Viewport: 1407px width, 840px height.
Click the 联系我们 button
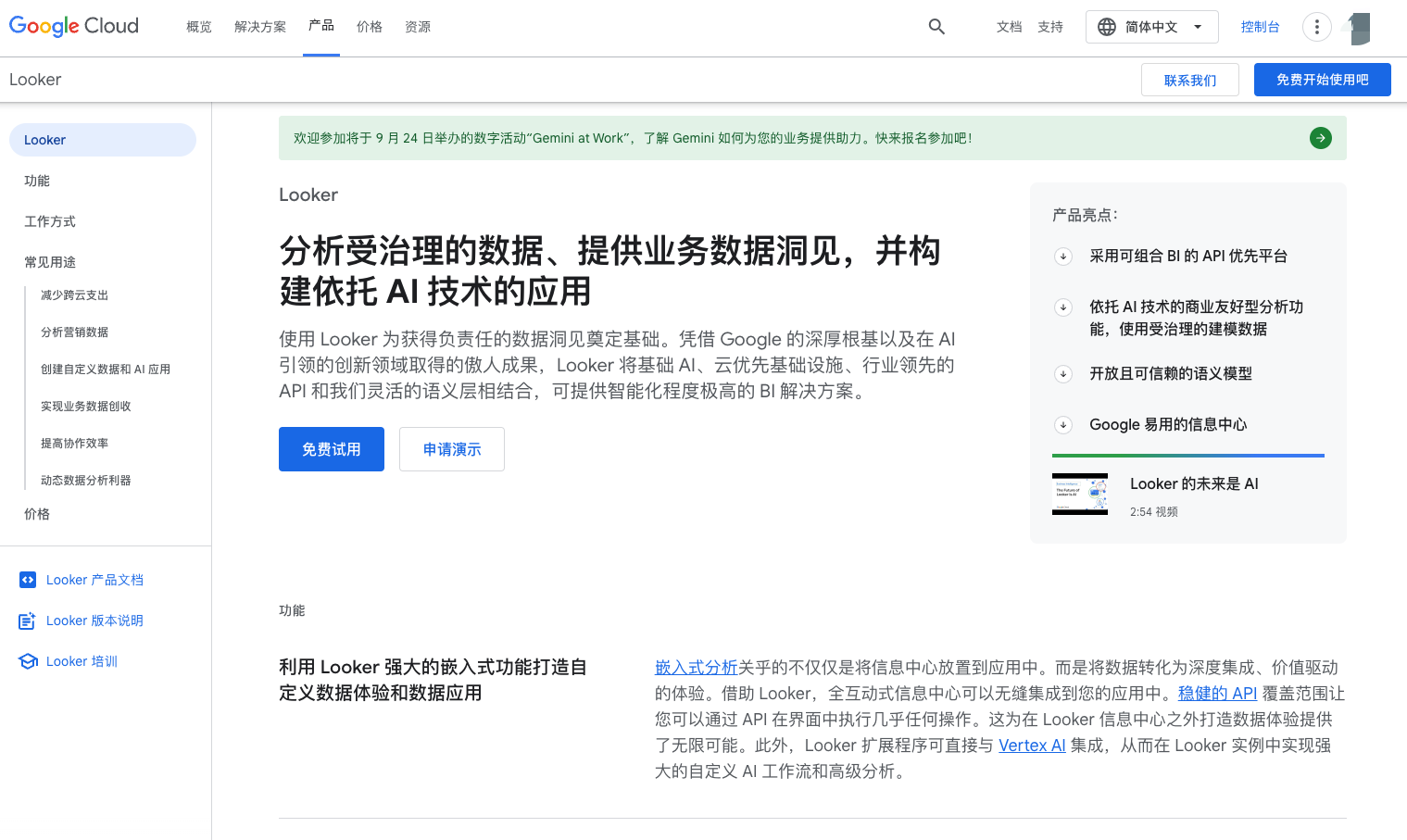coord(1190,80)
